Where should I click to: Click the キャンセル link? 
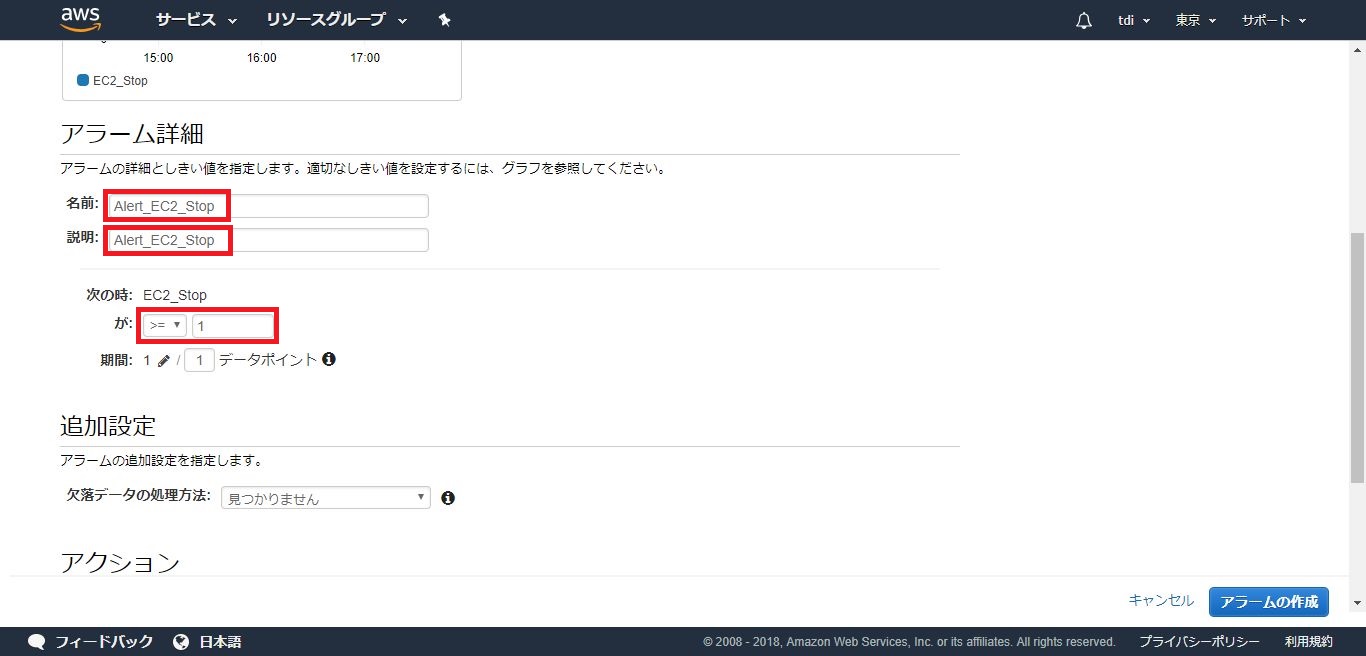(1161, 601)
